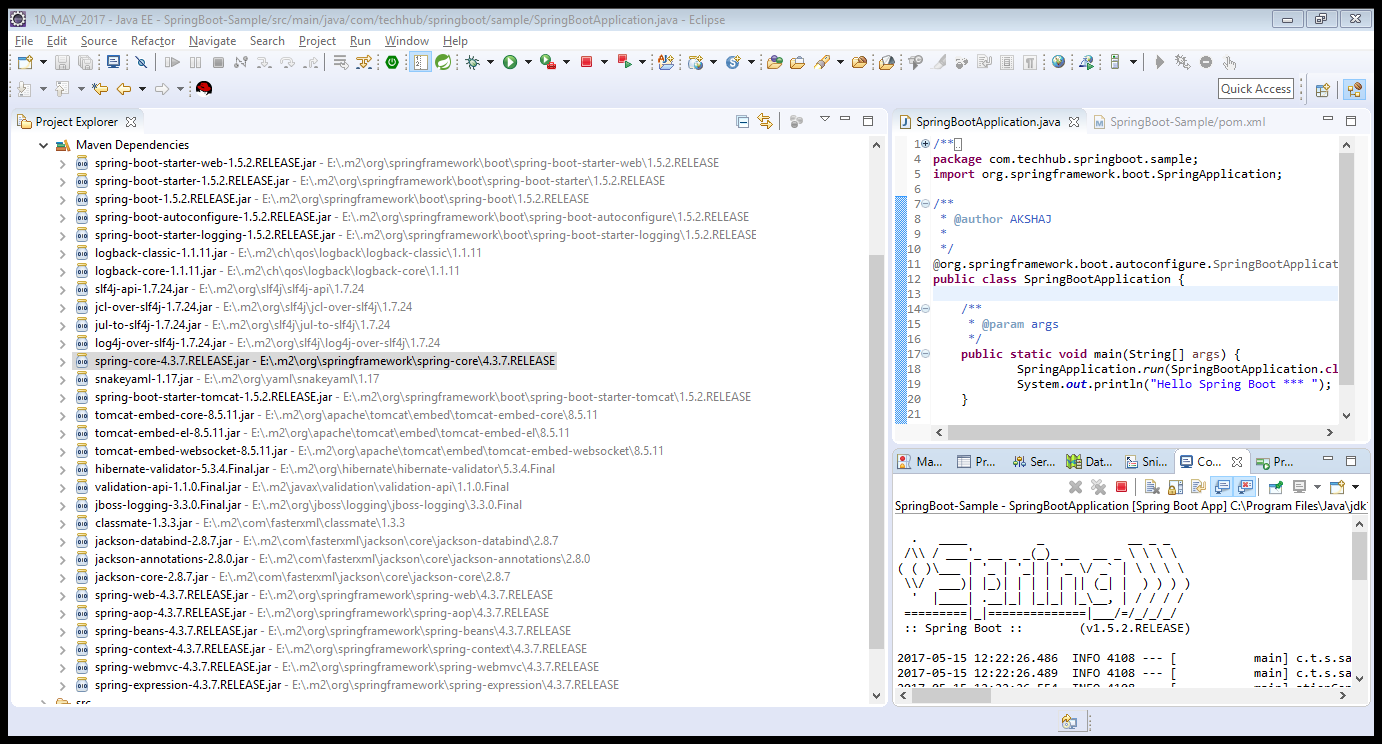Screen dimensions: 1382x744
Task: Select snakeyaml-1.17.jar in Project Explorer
Action: coord(140,378)
